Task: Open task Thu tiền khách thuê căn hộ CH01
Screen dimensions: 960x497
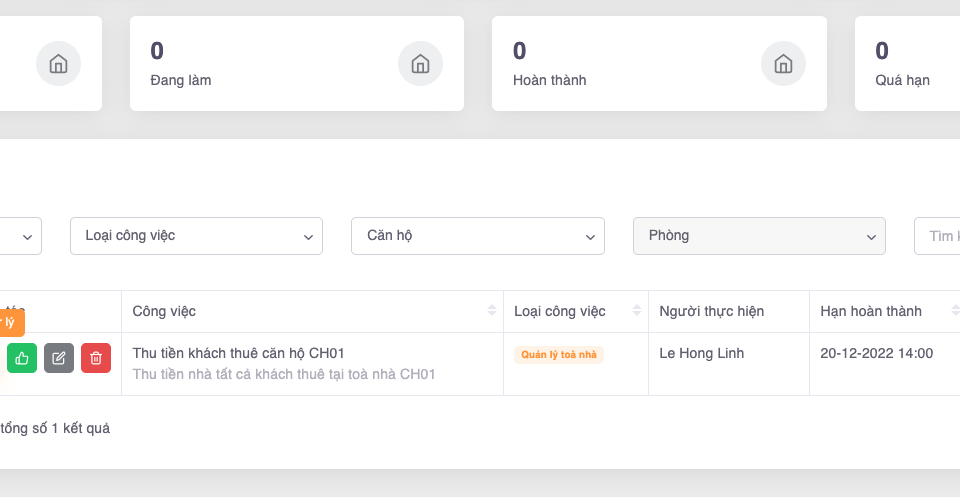Action: [x=238, y=353]
